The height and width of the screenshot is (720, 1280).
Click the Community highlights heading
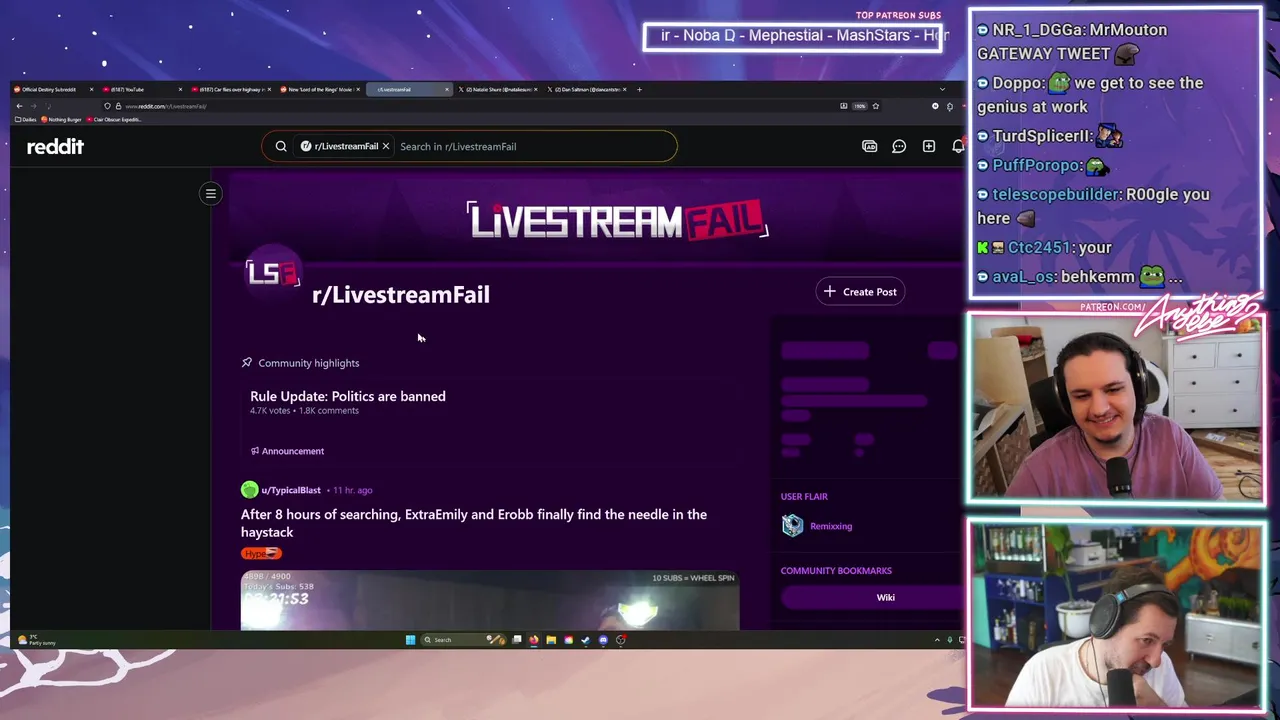(308, 363)
